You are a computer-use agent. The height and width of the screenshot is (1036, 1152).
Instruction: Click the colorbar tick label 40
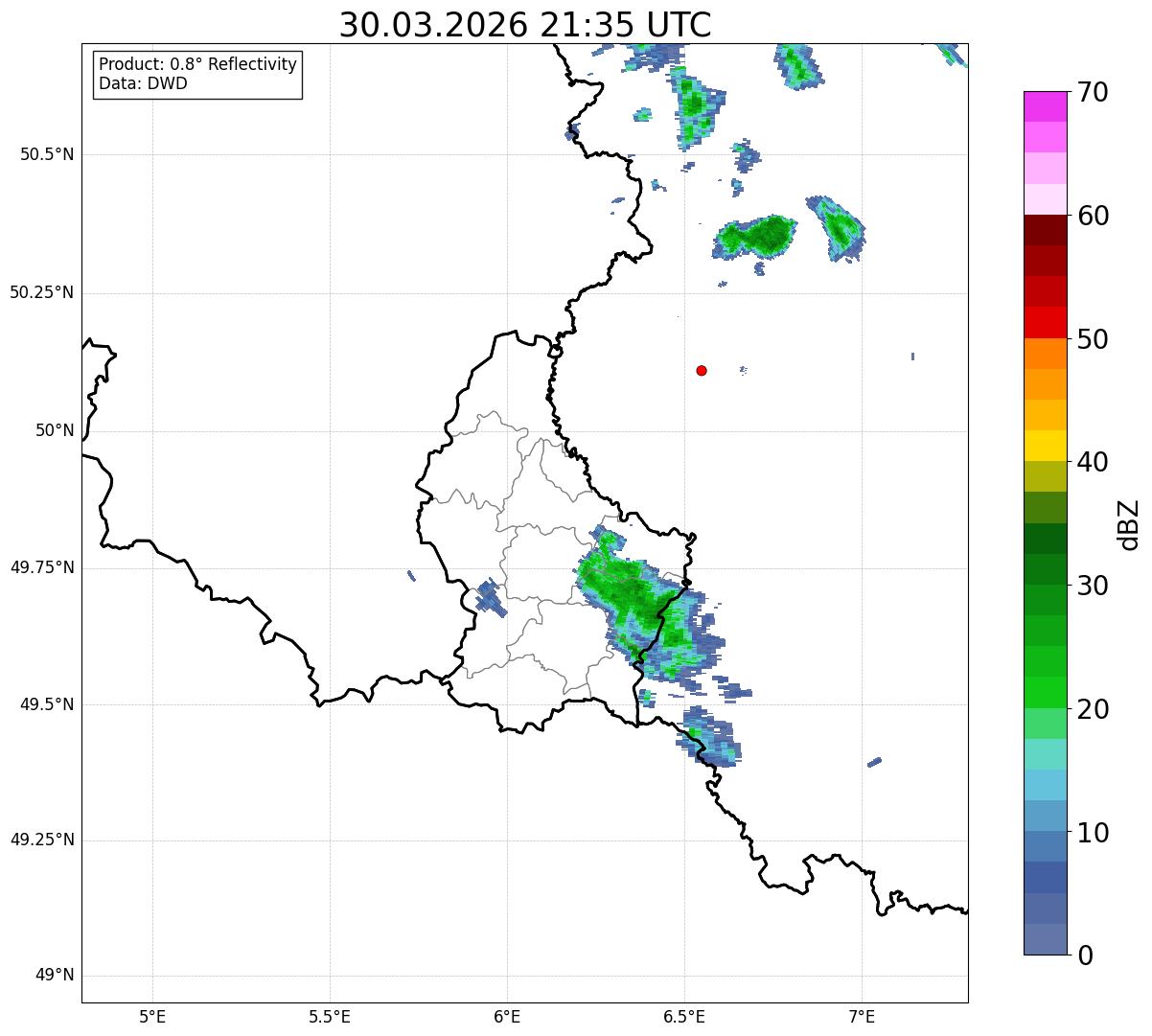coord(1093,462)
